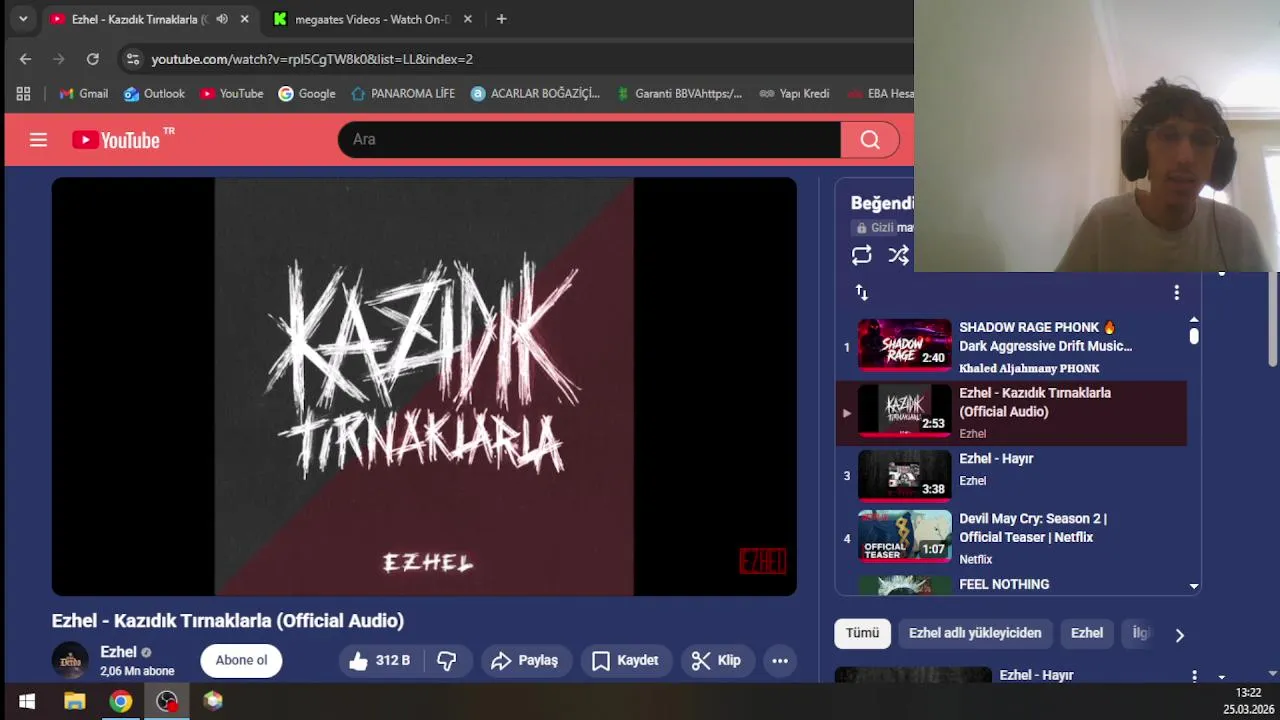Open the Yapı Kredi bookmark

coord(794,94)
